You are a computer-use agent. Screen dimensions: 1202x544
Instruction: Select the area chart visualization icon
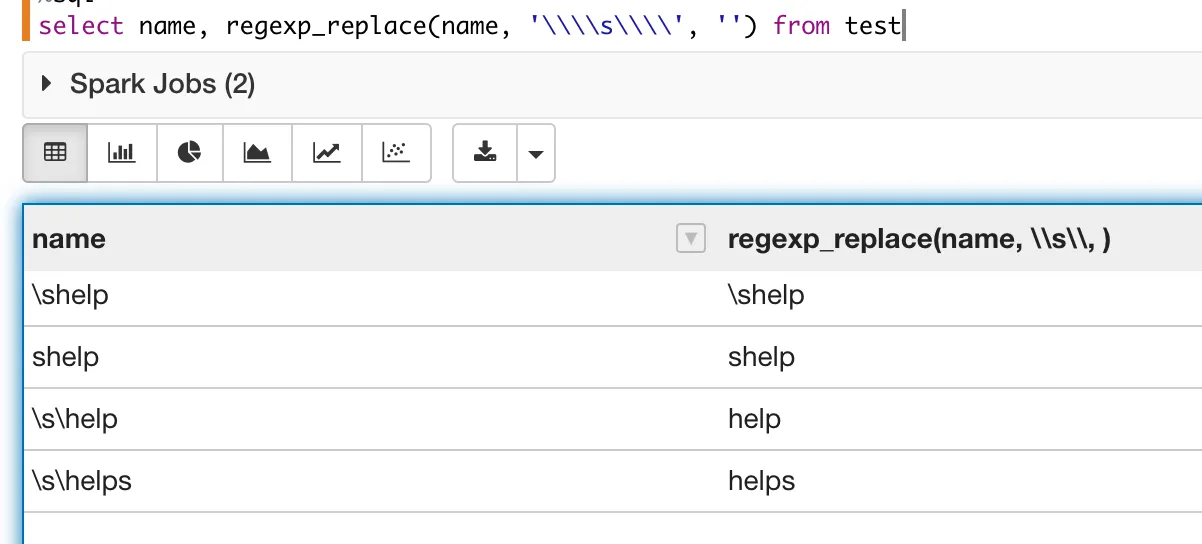coord(258,153)
